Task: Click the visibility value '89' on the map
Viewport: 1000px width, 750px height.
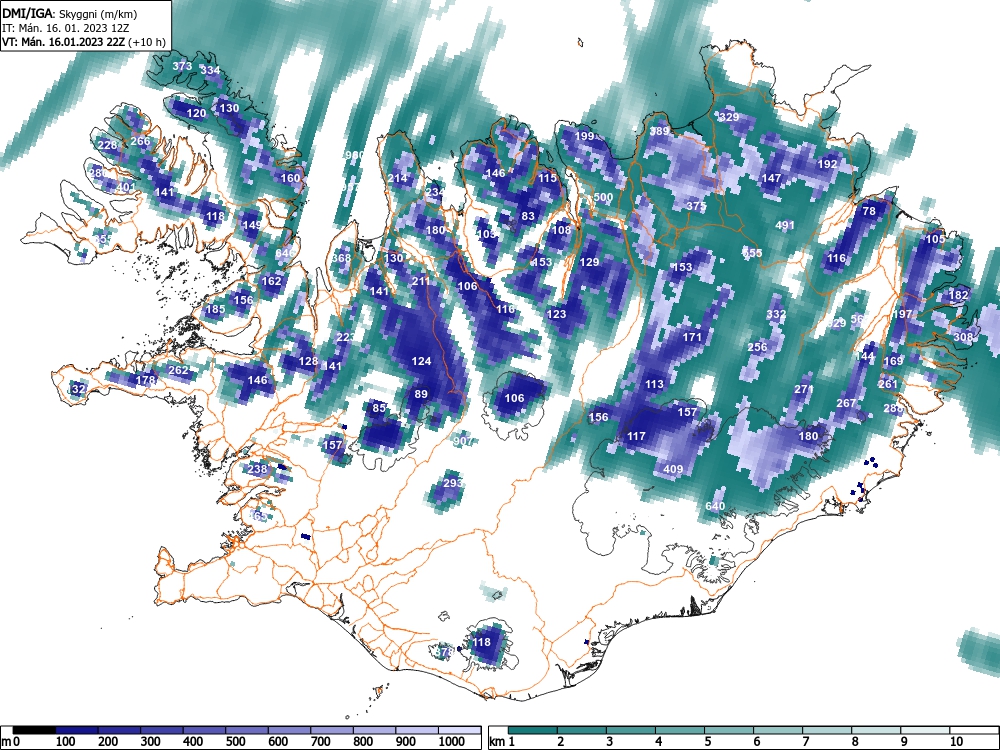Action: coord(421,395)
